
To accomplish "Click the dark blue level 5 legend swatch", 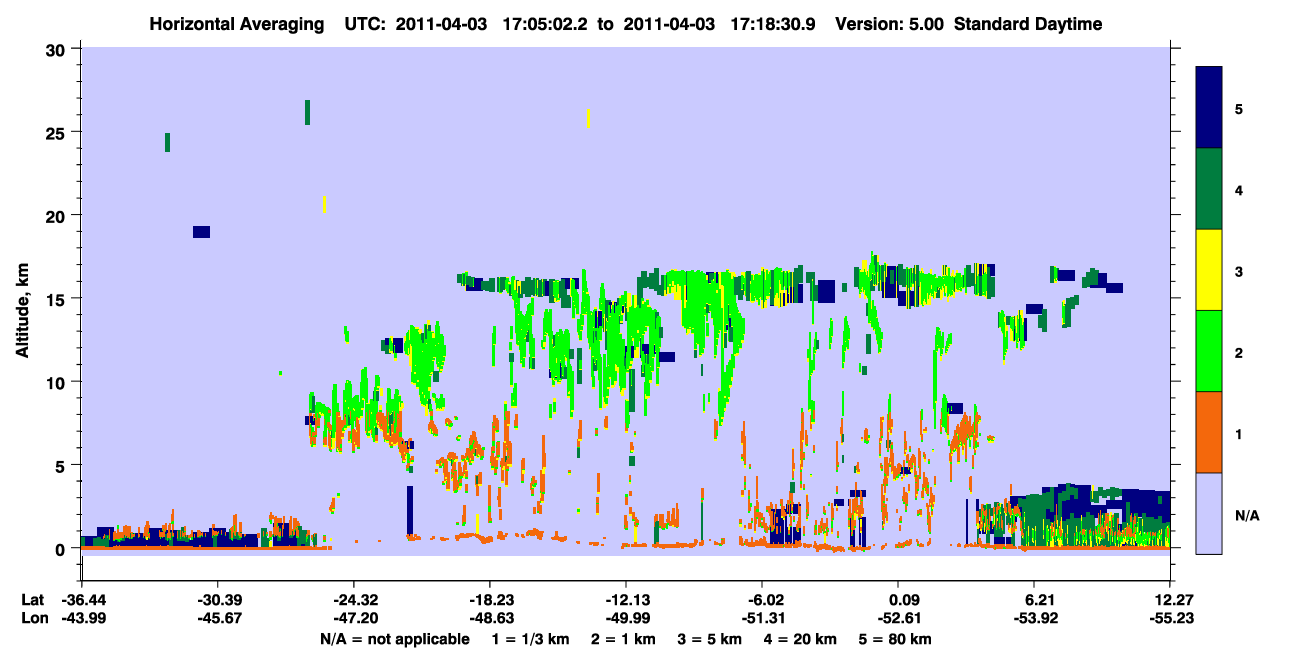I will (x=1209, y=108).
